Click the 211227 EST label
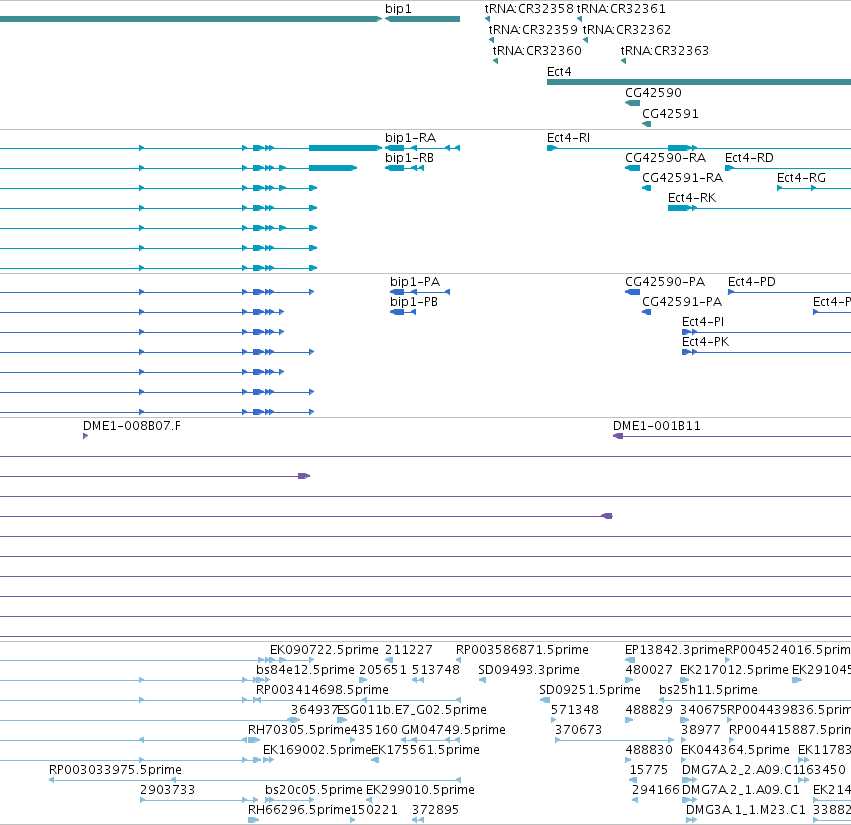The image size is (851, 825). [409, 650]
